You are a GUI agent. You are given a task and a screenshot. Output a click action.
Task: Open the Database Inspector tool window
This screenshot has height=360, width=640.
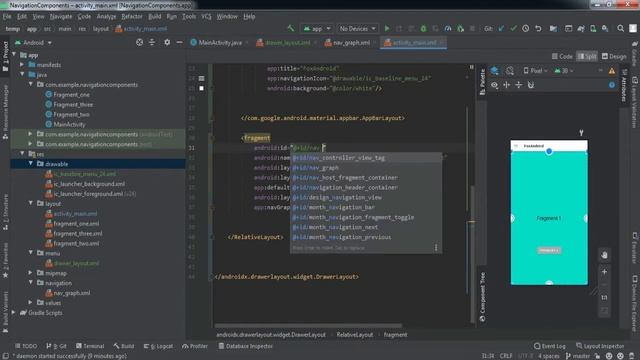point(245,346)
